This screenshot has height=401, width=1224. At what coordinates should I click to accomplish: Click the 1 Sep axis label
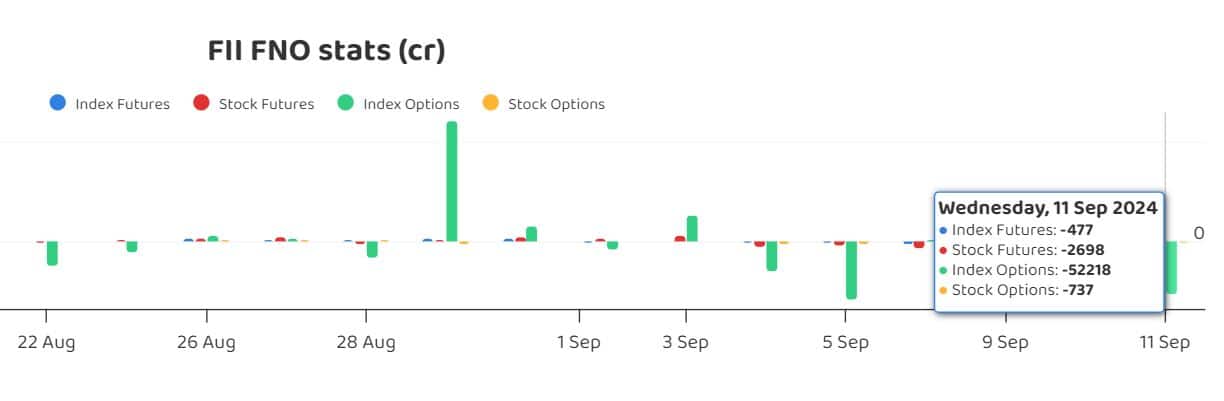click(x=578, y=342)
